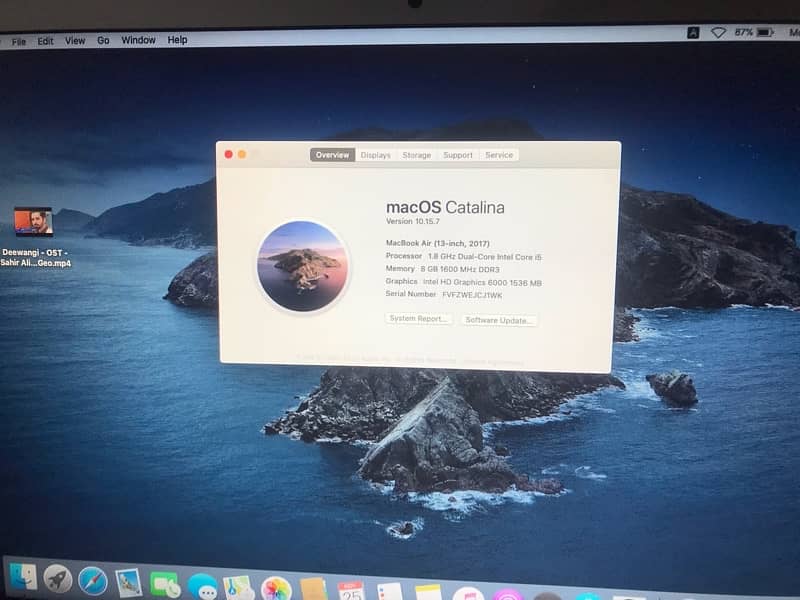Switch to the Displays tab

pyautogui.click(x=376, y=155)
